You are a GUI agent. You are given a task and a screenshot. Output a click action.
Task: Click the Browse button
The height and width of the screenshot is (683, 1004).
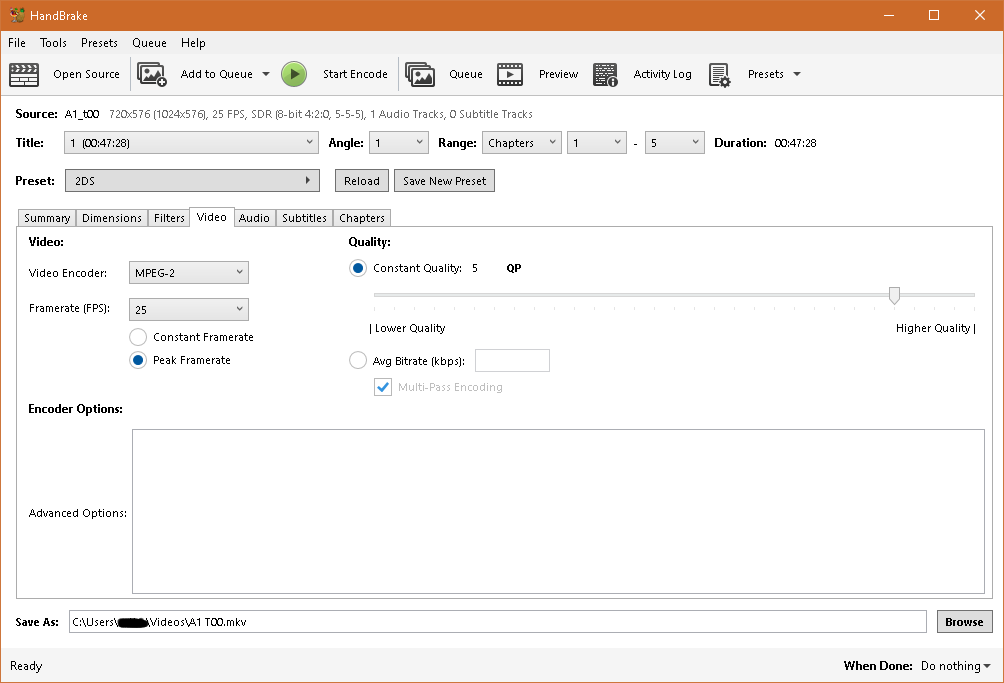click(964, 622)
